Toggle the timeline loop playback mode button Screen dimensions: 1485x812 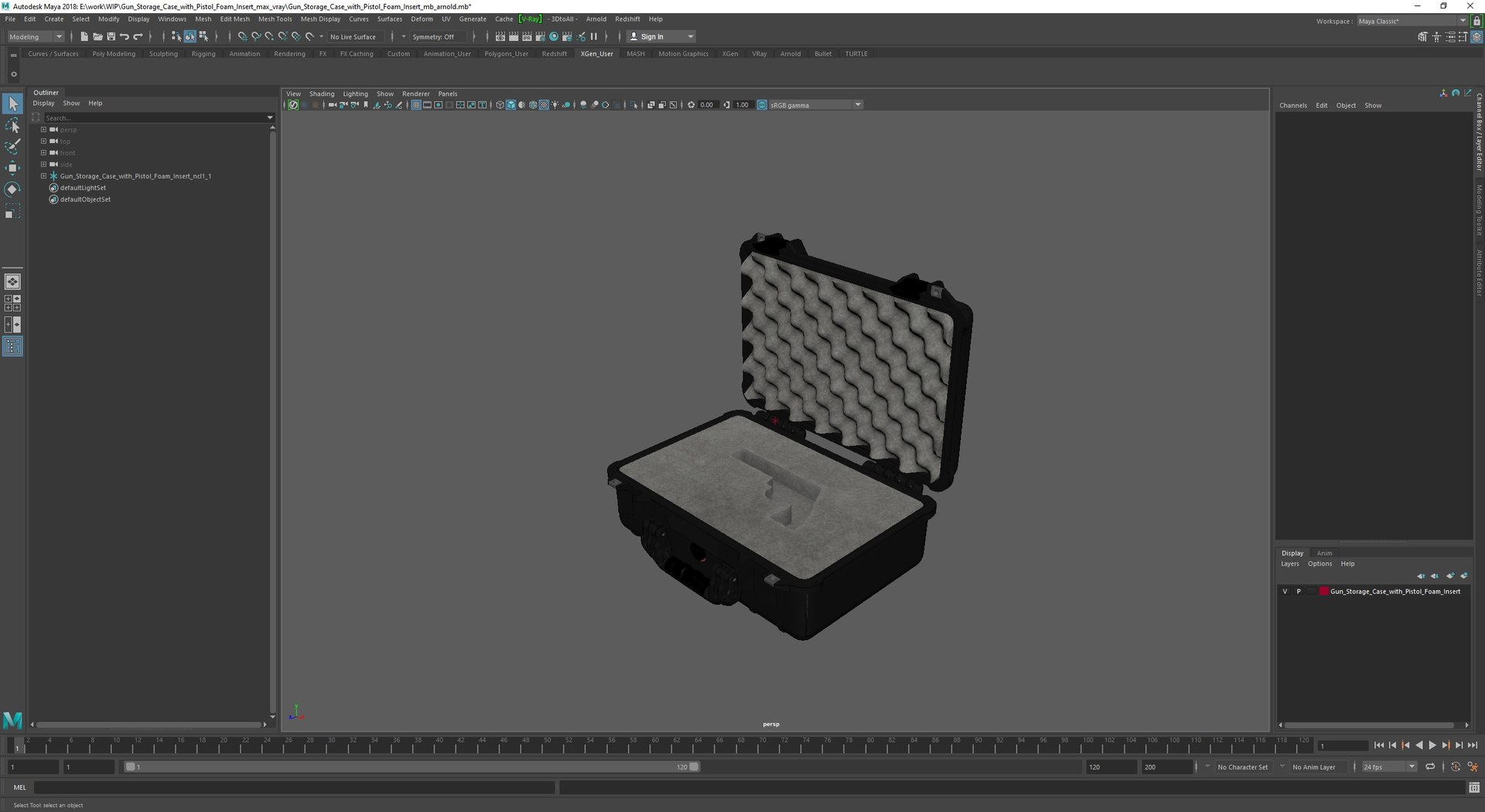[1430, 767]
